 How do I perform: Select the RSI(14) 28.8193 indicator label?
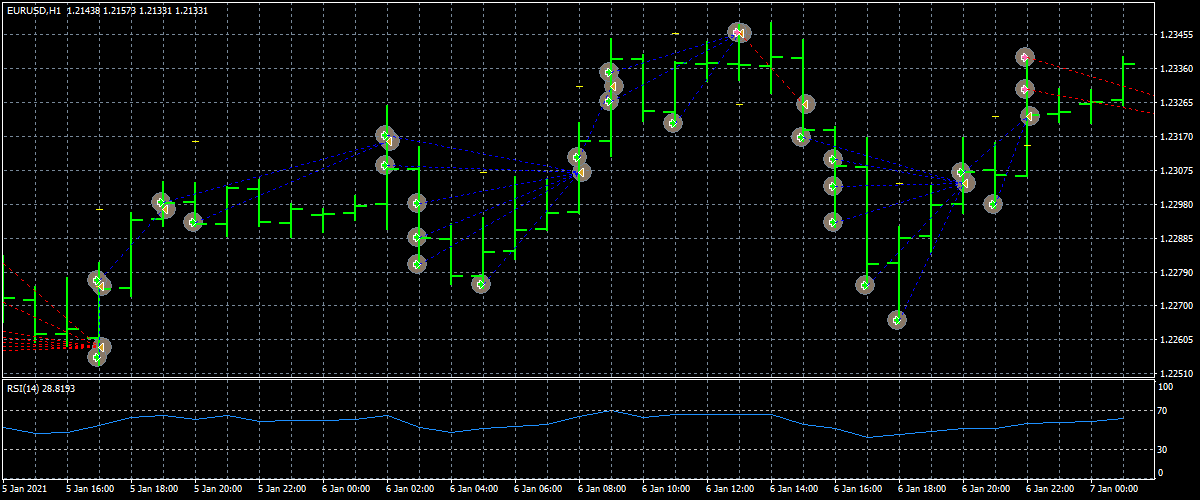pos(40,387)
